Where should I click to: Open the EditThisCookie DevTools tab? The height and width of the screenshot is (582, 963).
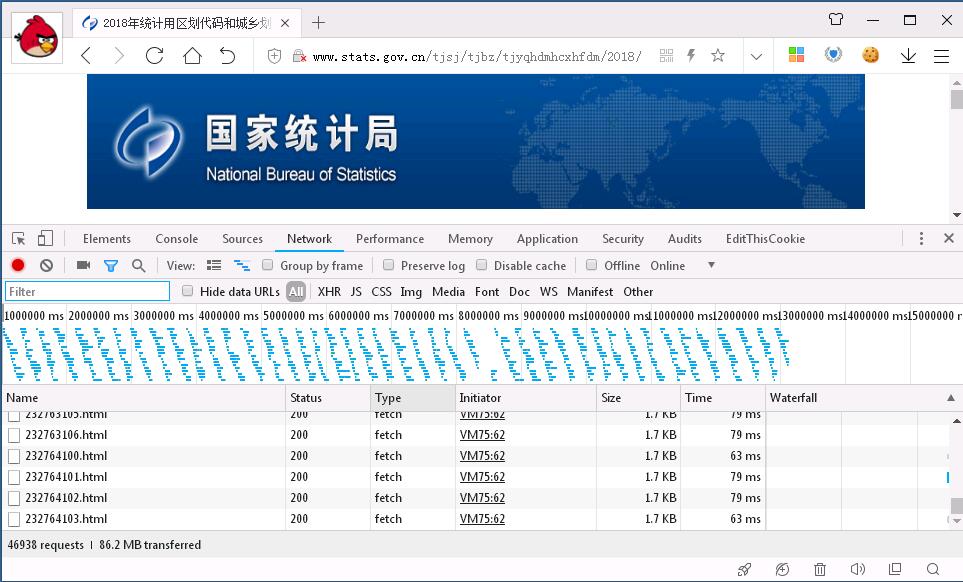[765, 239]
